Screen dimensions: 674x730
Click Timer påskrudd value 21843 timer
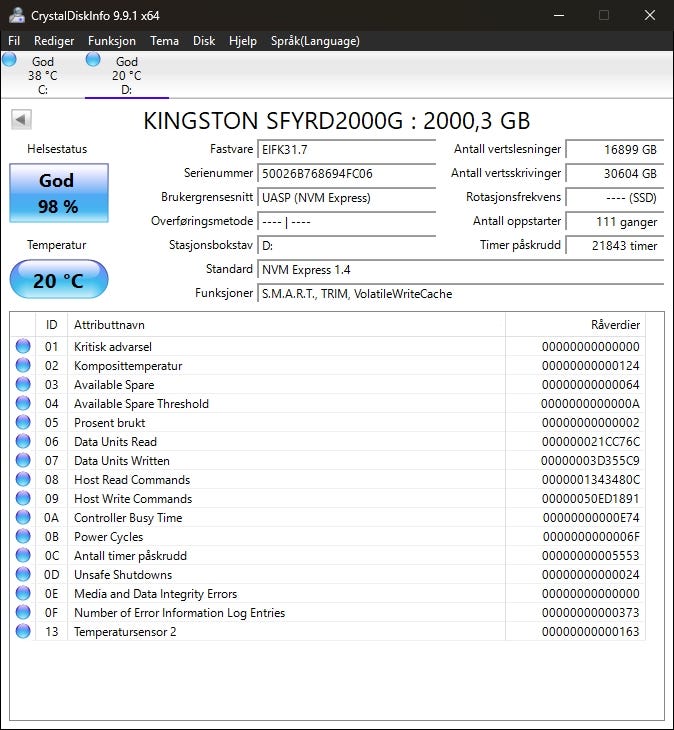click(x=614, y=245)
